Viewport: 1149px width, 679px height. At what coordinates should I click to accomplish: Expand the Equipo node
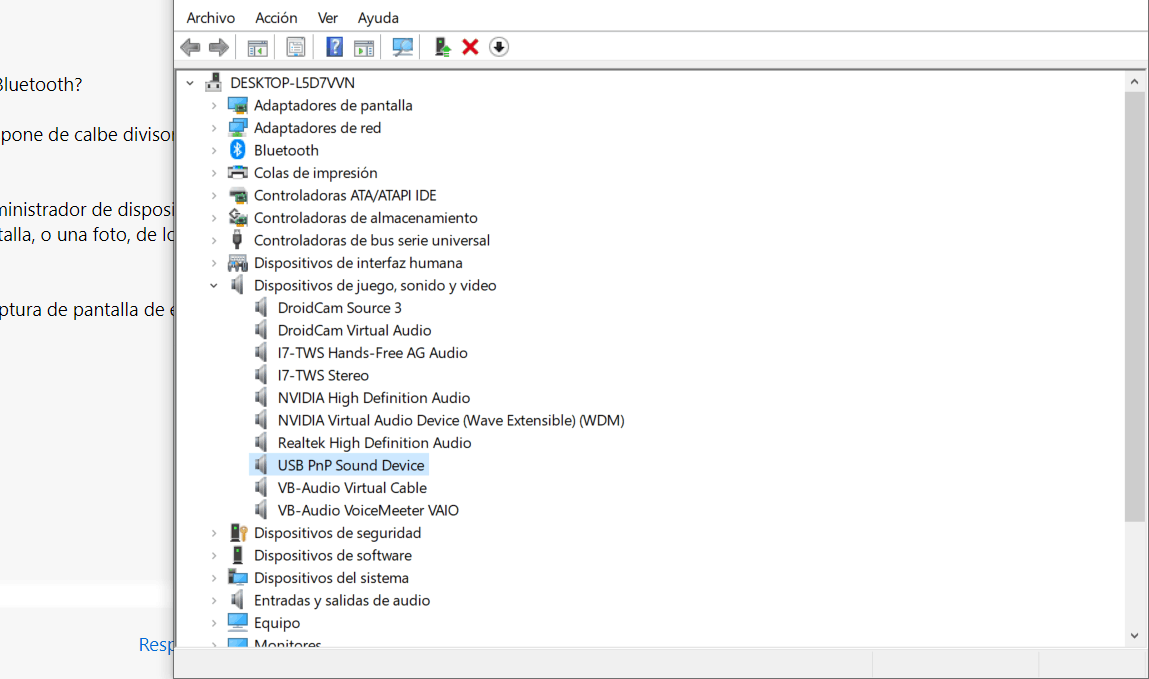[214, 623]
